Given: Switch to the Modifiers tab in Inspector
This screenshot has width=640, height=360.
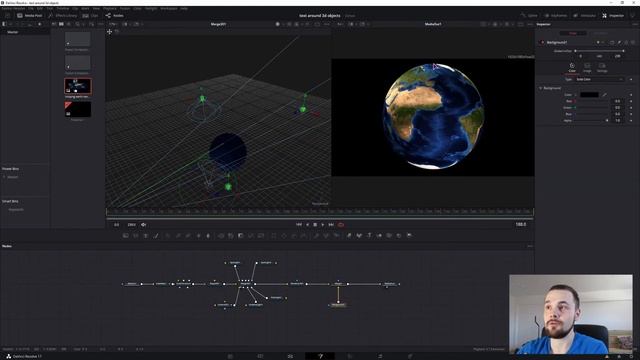Looking at the screenshot, I should [600, 33].
